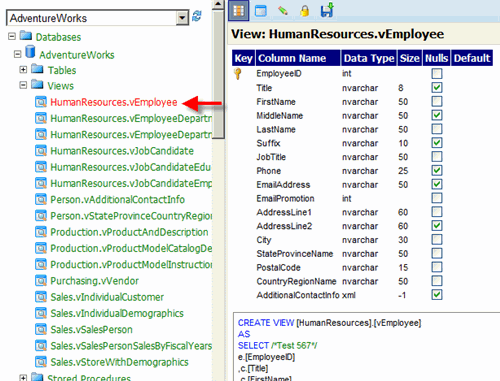Click the icon beside Sales.vIndividualDemographics
500x381 pixels.
point(41,313)
